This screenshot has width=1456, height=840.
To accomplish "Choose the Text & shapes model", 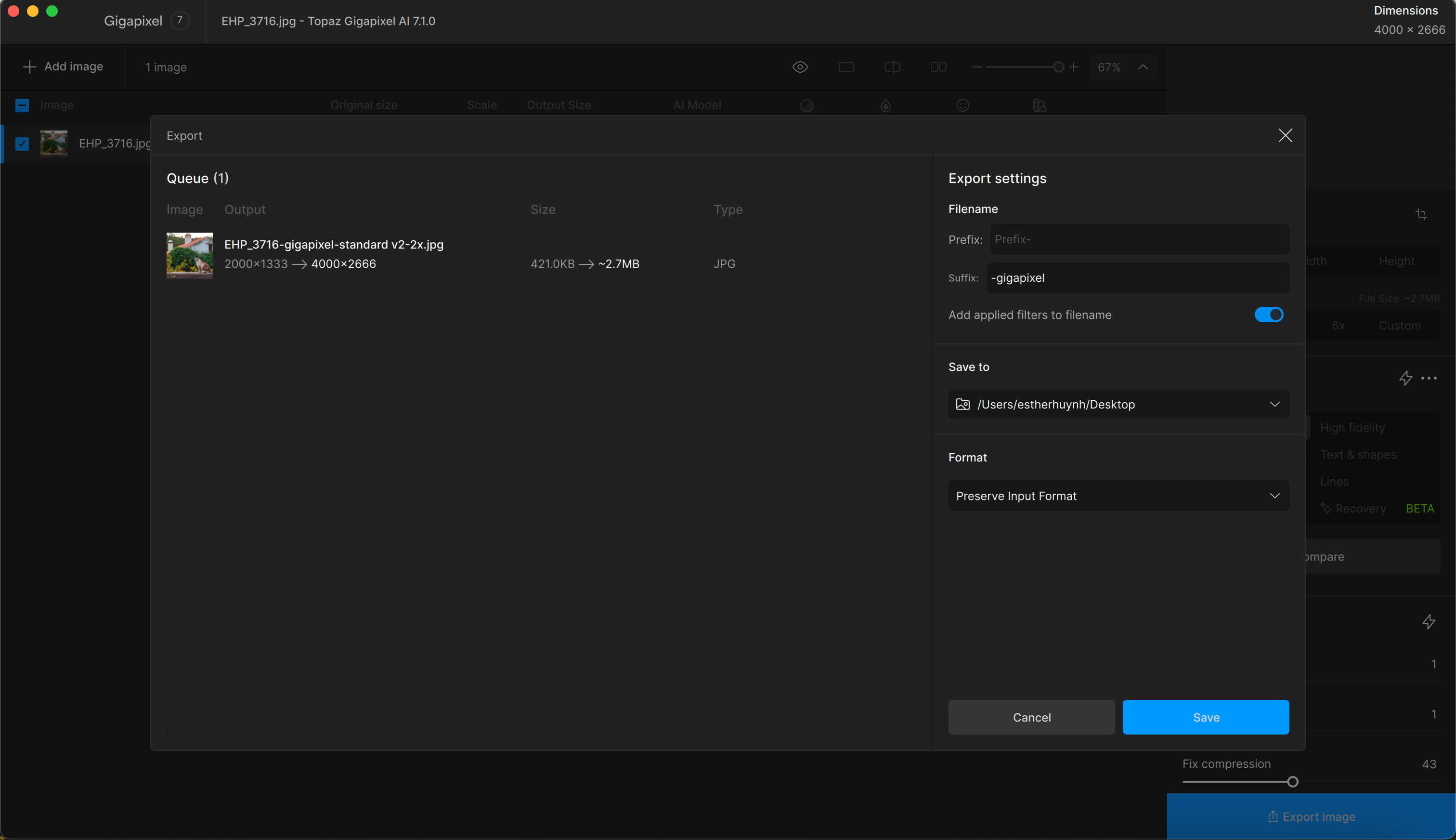I will tap(1358, 455).
